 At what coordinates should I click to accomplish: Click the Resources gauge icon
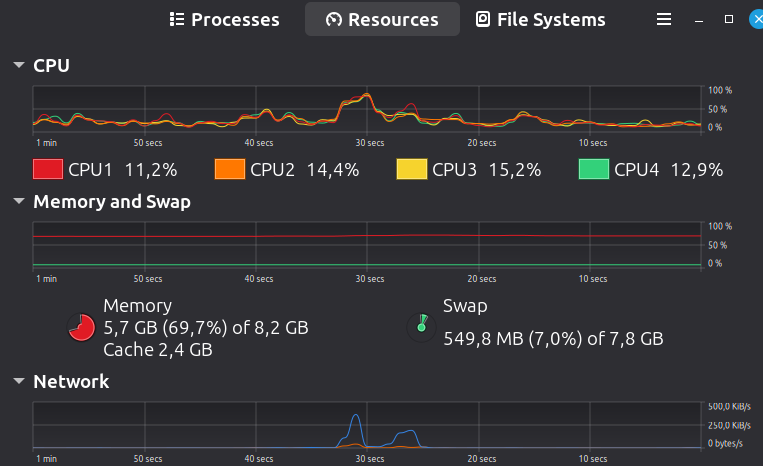tap(334, 19)
